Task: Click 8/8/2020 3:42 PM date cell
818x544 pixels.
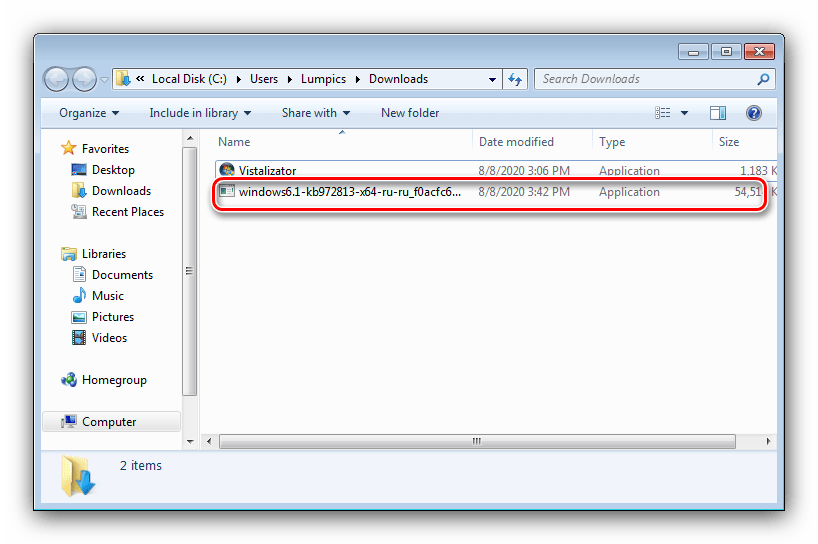Action: 524,192
